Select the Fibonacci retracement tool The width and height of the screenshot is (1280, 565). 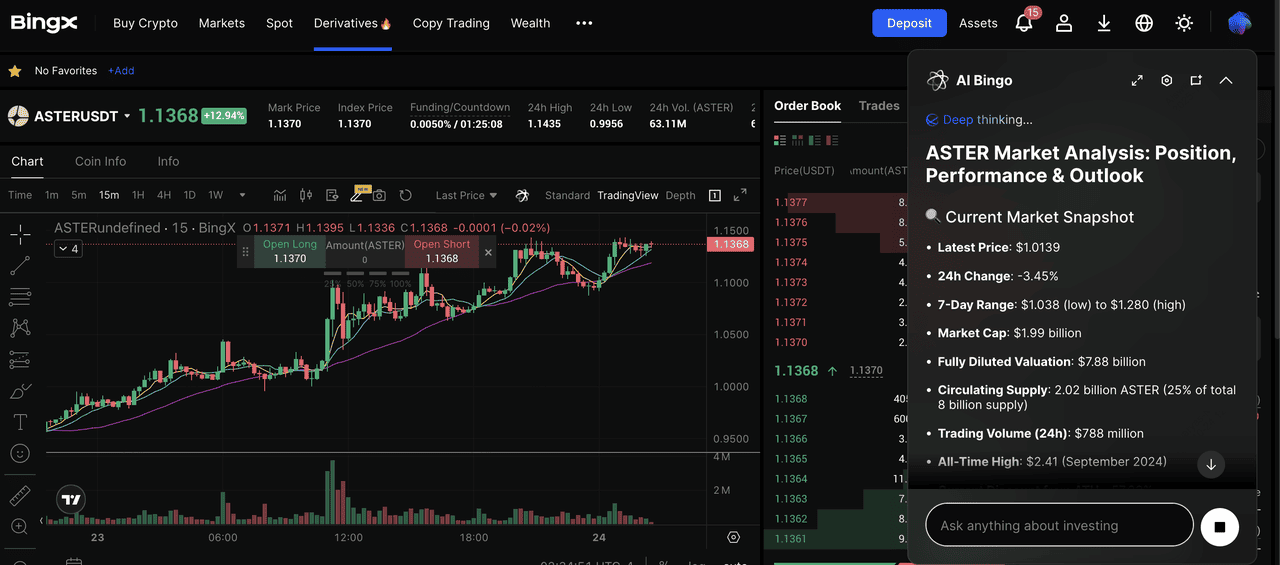pos(20,297)
